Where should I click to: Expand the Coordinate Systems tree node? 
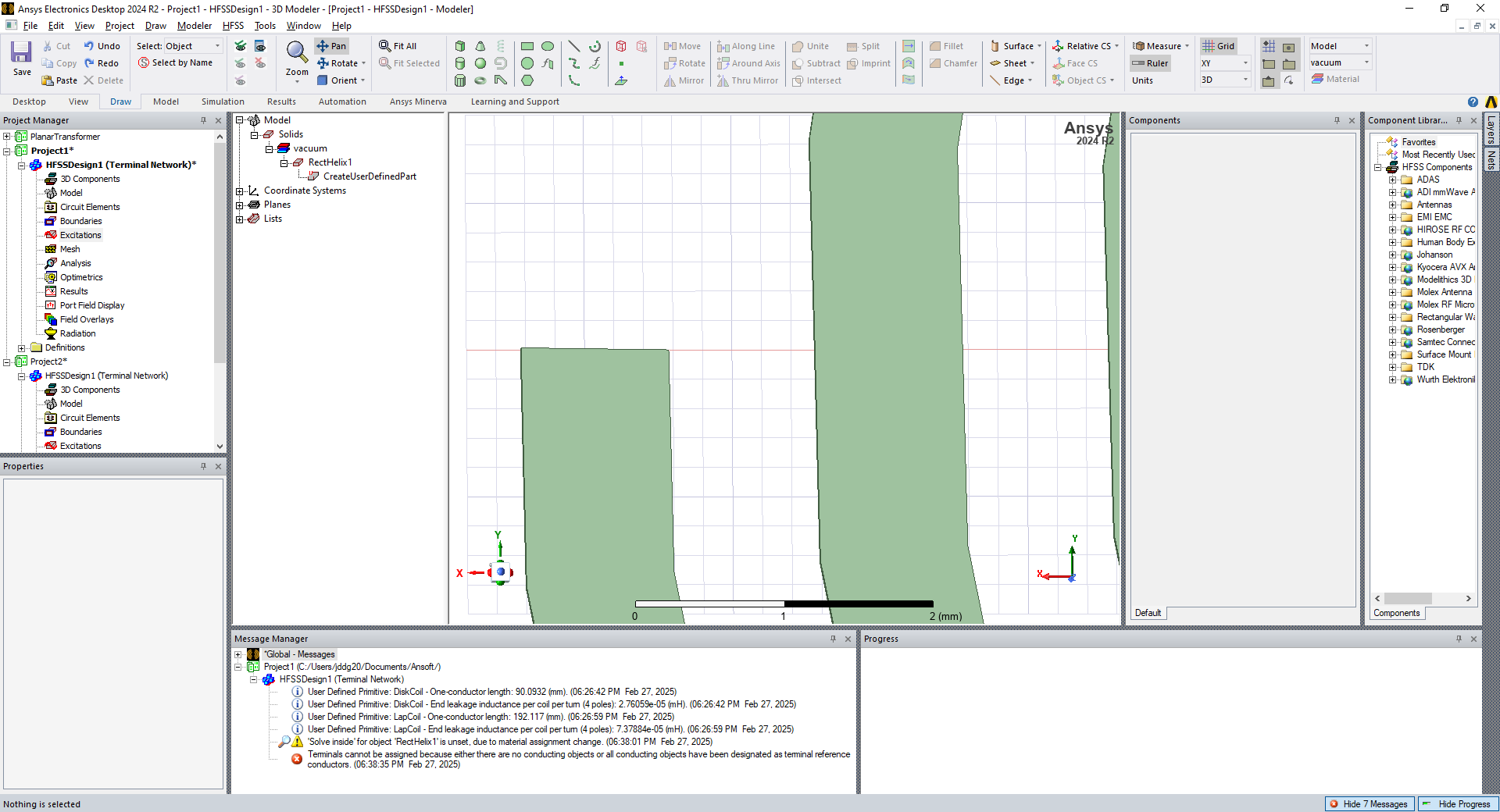click(x=240, y=191)
